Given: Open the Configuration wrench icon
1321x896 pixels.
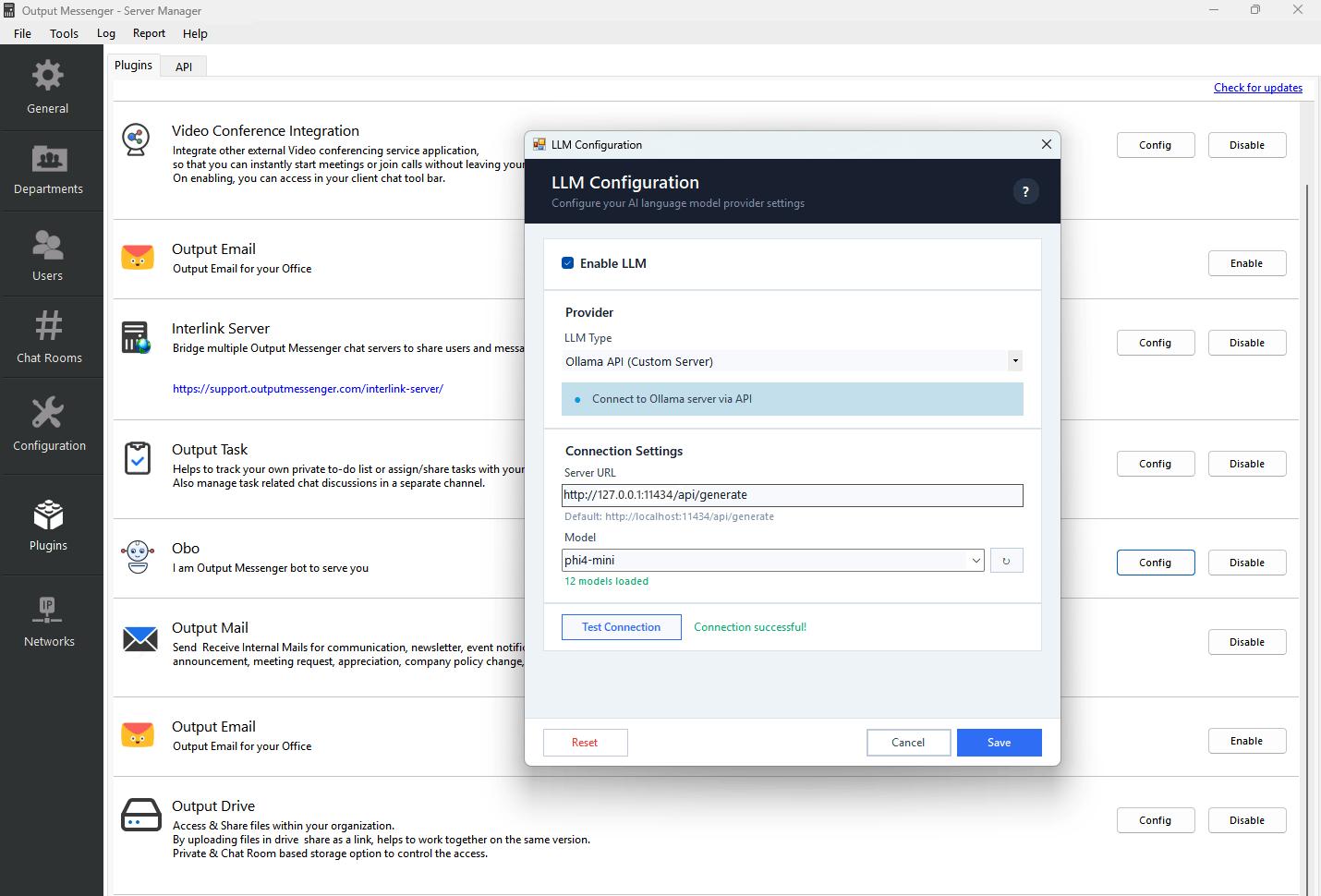Looking at the screenshot, I should [x=48, y=412].
